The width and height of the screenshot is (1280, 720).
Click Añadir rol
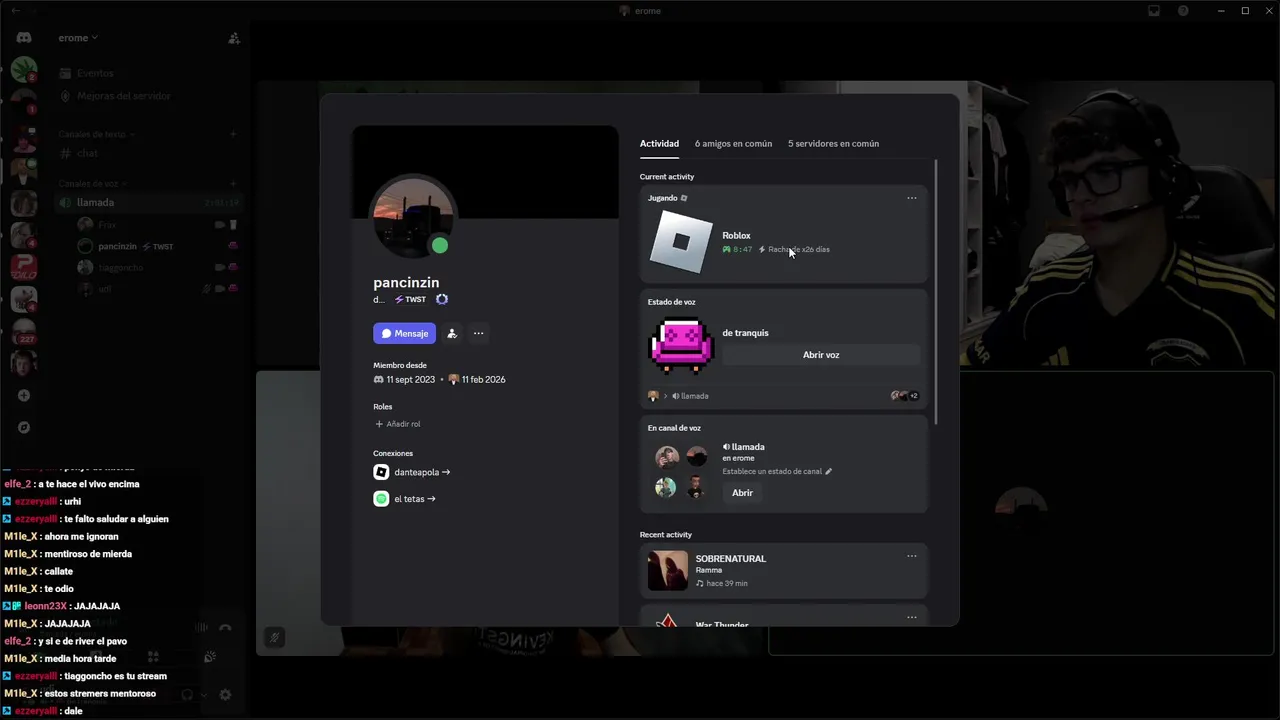click(397, 424)
